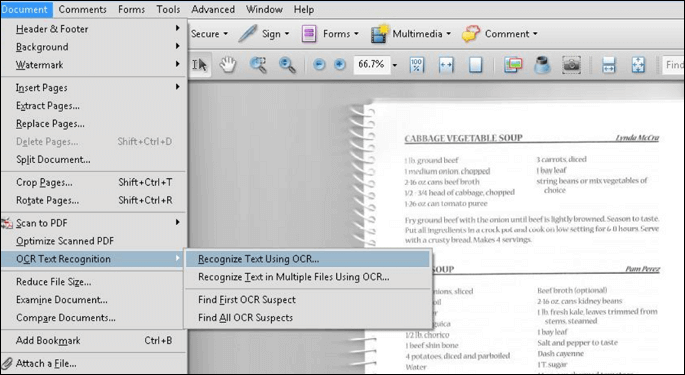Screen dimensions: 685x375
Task: Set view to Actual Size 100% icon
Action: coord(417,65)
